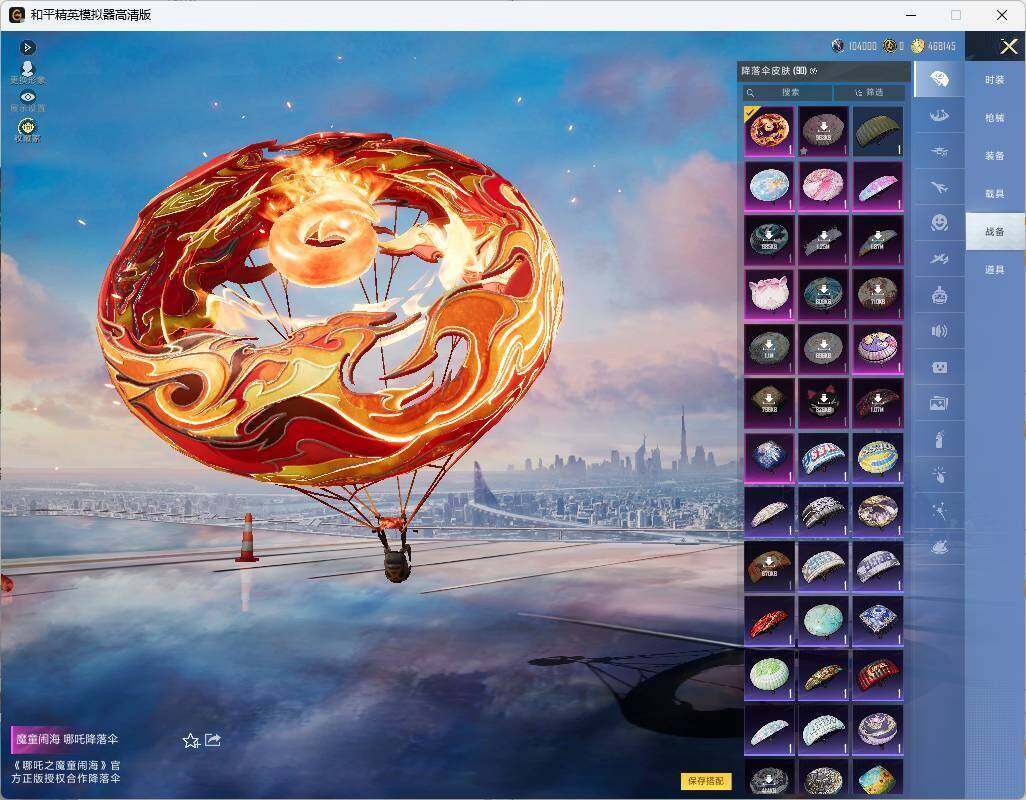Select the olive green default parachute thumbnail
The height and width of the screenshot is (800, 1026).
[877, 131]
